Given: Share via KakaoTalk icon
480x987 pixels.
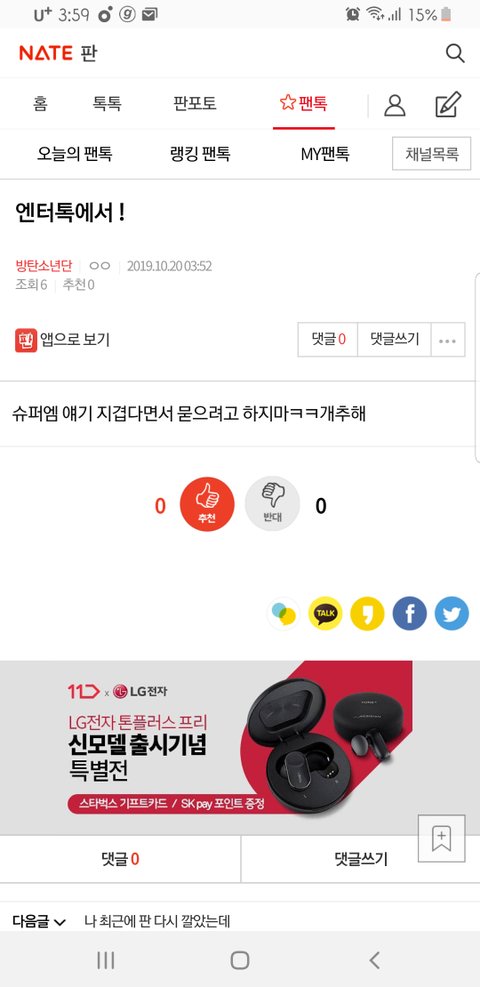Looking at the screenshot, I should click(x=325, y=613).
